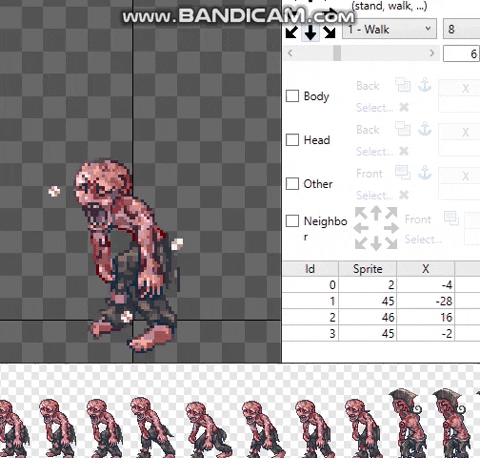Click the up arrow in Neighbor direction pad
This screenshot has width=480, height=458.
coord(376,213)
